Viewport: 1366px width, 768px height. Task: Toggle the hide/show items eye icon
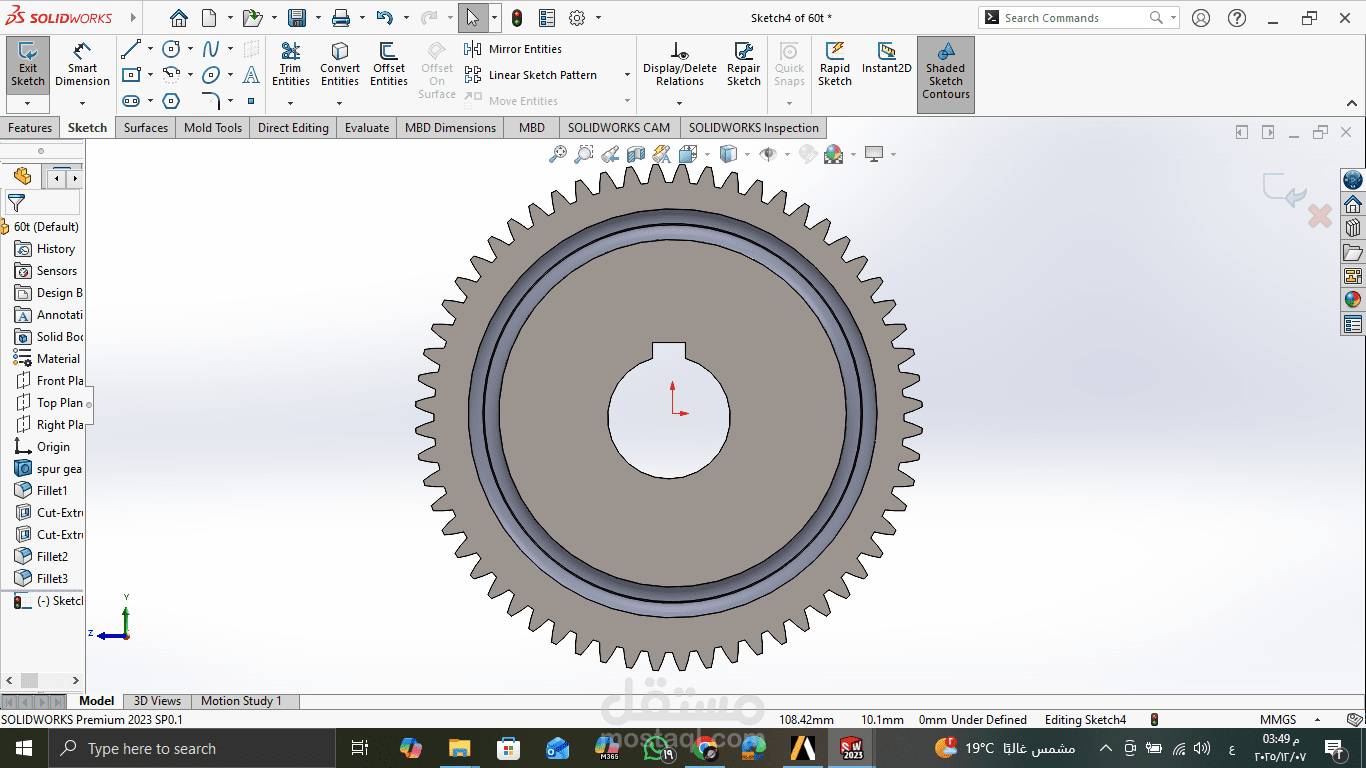[x=768, y=154]
